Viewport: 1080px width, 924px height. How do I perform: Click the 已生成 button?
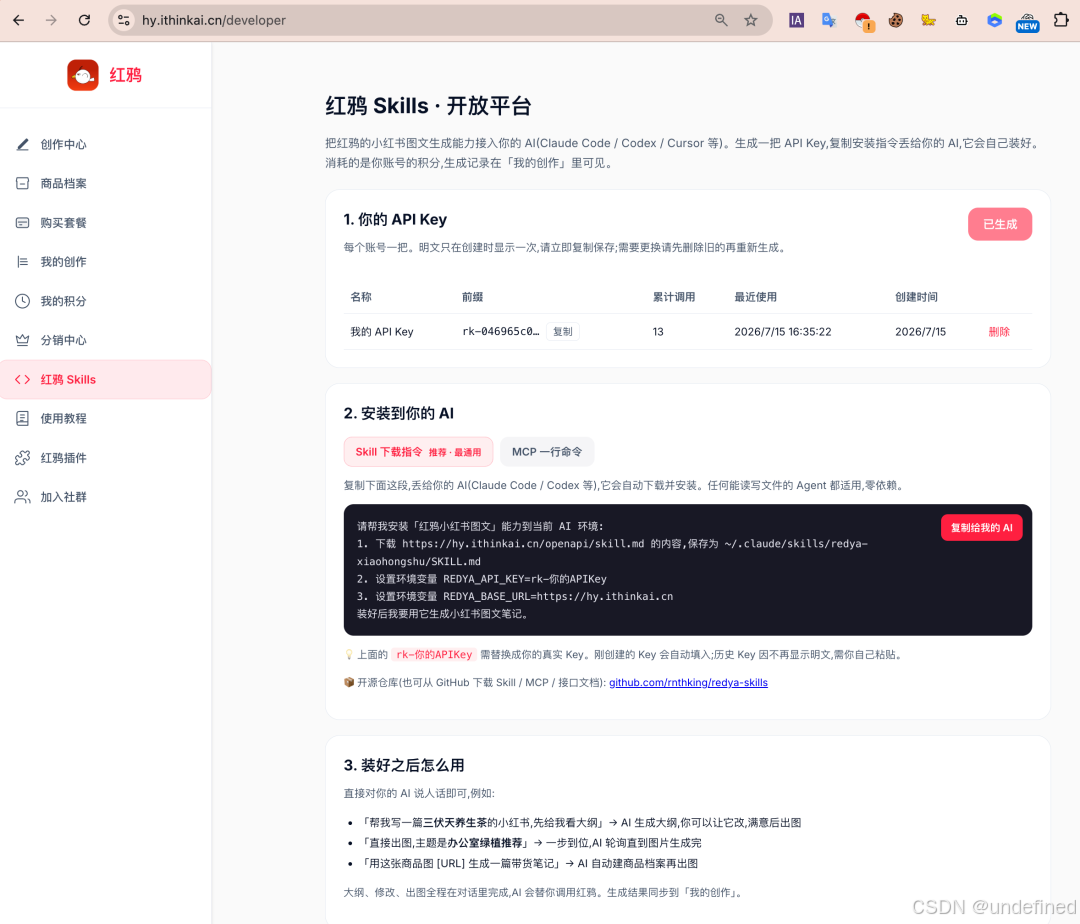(x=999, y=224)
